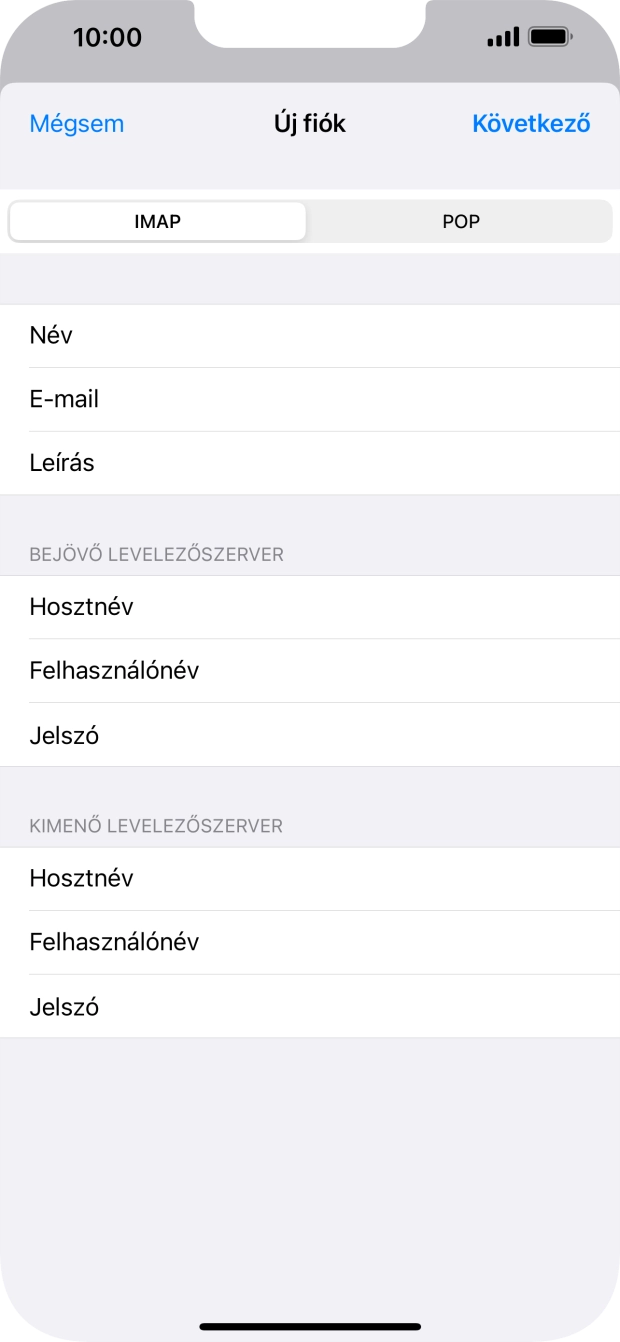Select the Leírás description field

310,463
